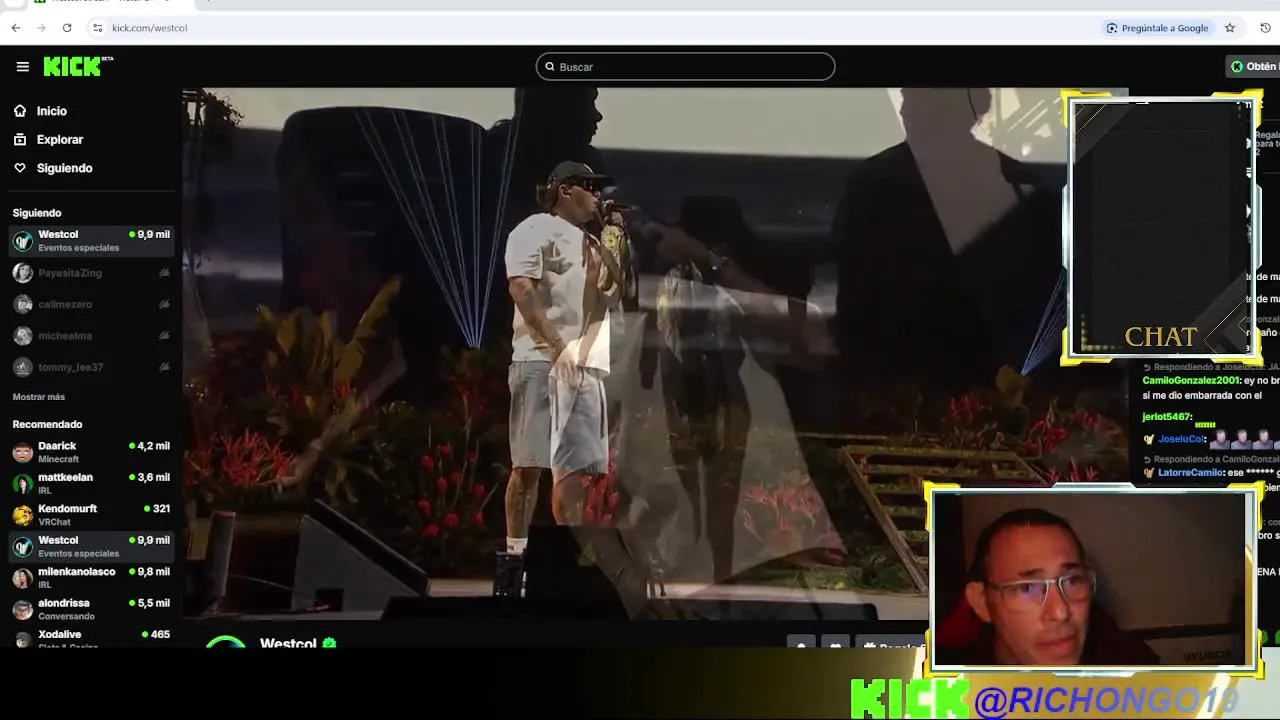Click Recomendado section heading
The width and height of the screenshot is (1280, 720).
coord(47,424)
